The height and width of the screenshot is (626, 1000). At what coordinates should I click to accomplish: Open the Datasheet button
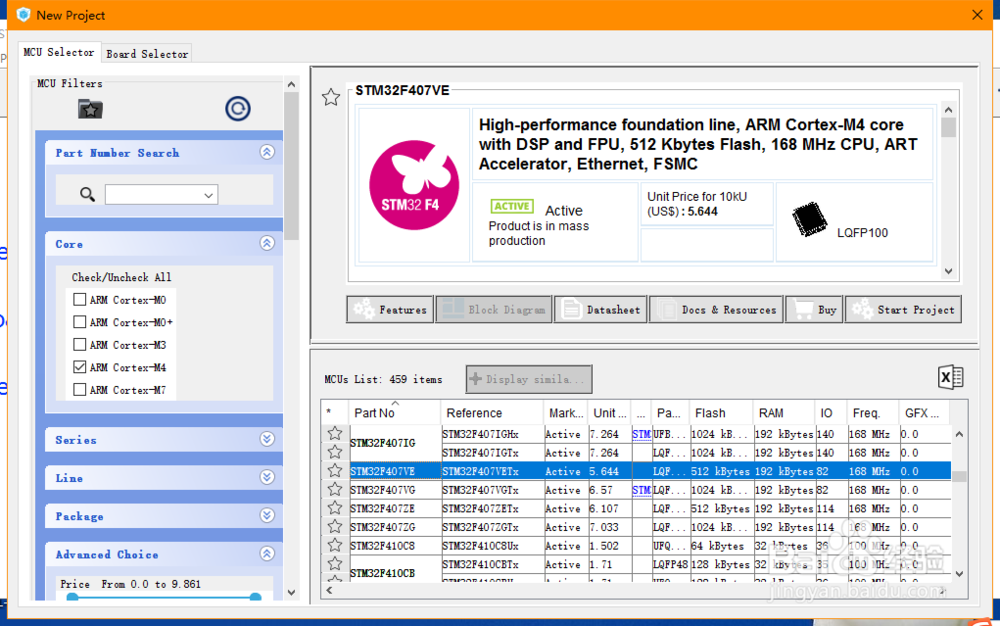601,310
